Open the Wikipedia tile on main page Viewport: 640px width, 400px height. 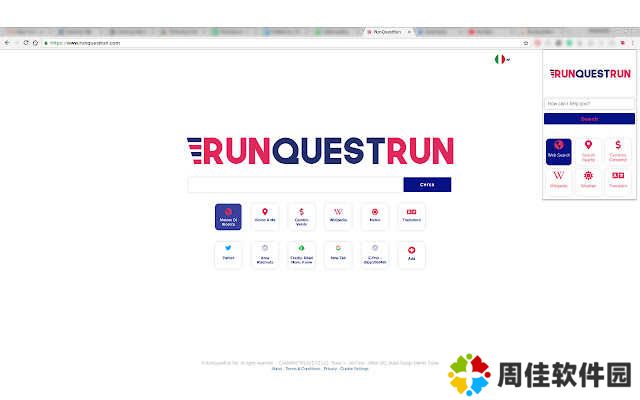[338, 216]
